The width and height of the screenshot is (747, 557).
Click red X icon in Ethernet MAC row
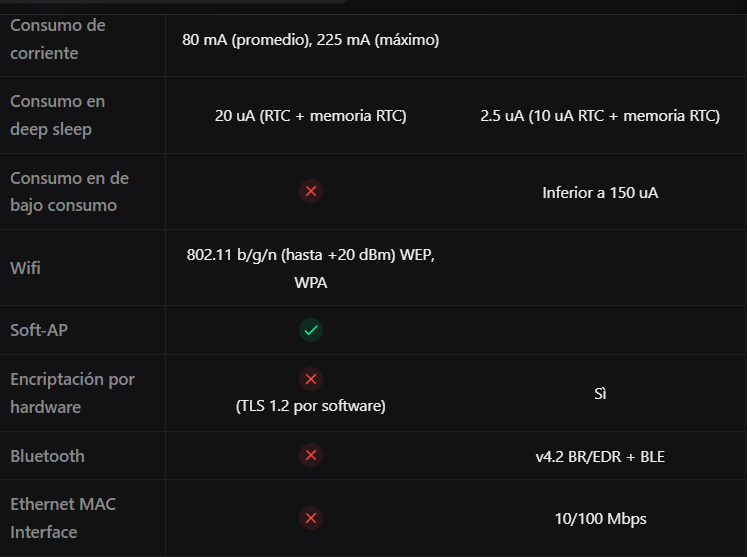pos(311,518)
